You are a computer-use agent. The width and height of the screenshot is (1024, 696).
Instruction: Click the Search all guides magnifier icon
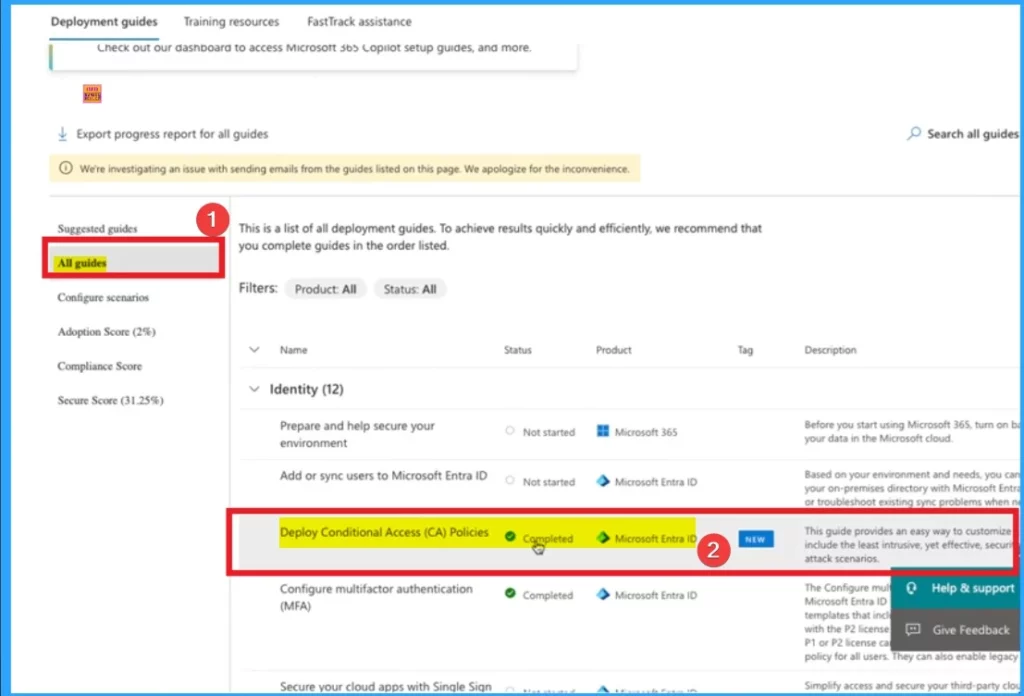pos(914,133)
